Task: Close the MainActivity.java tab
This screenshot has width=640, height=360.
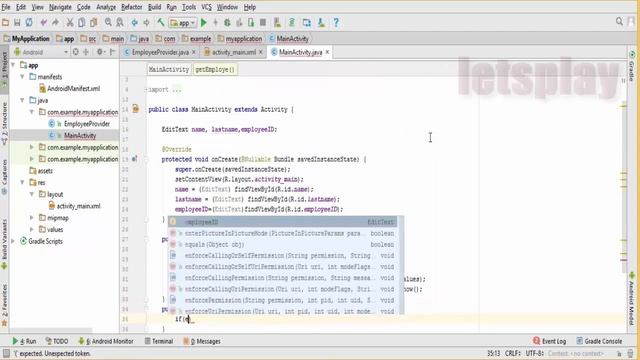Action: (x=327, y=52)
